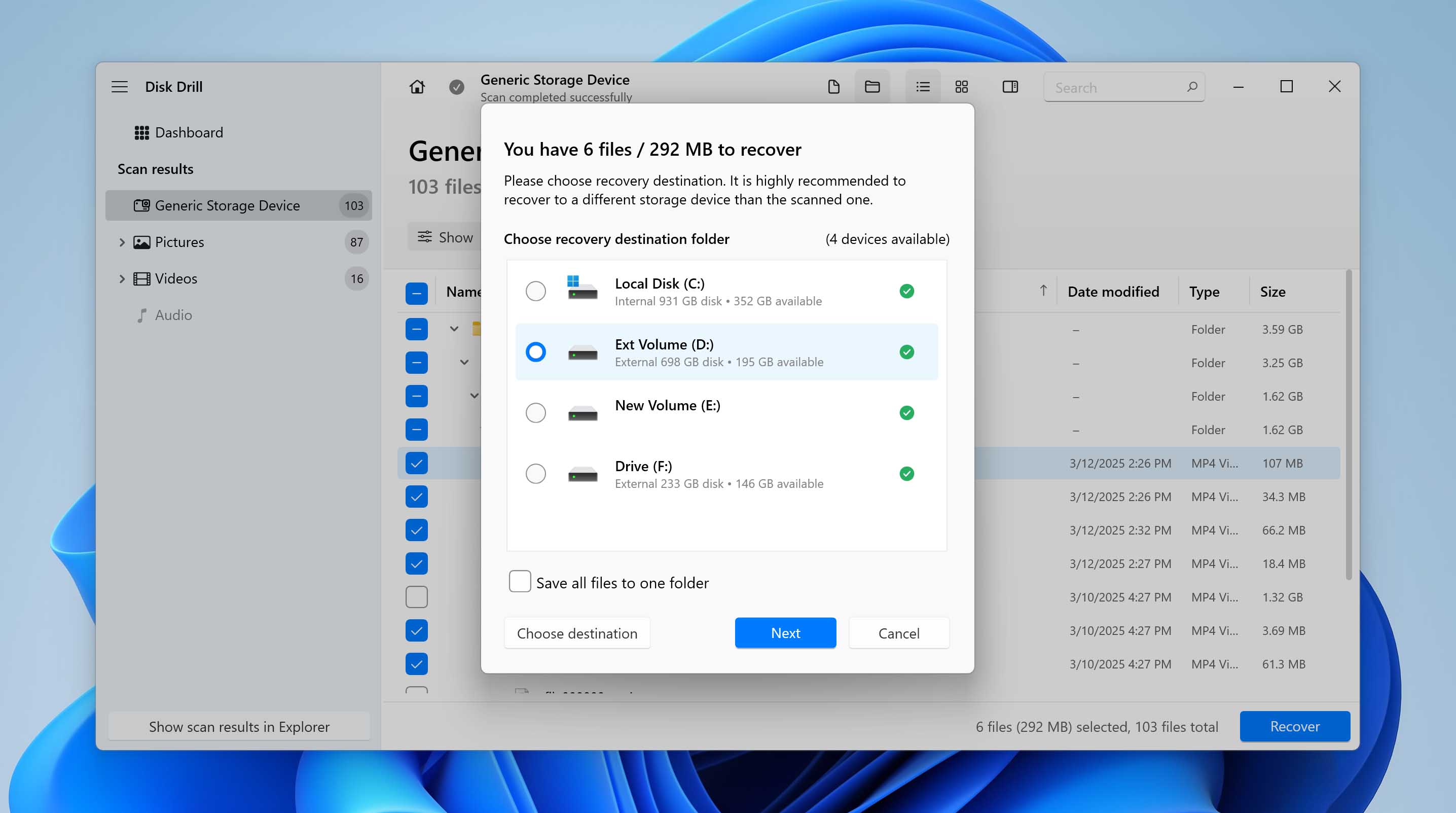Uncheck the 61.3 MB MP4 file
Screen dimensions: 1456x813
417,664
